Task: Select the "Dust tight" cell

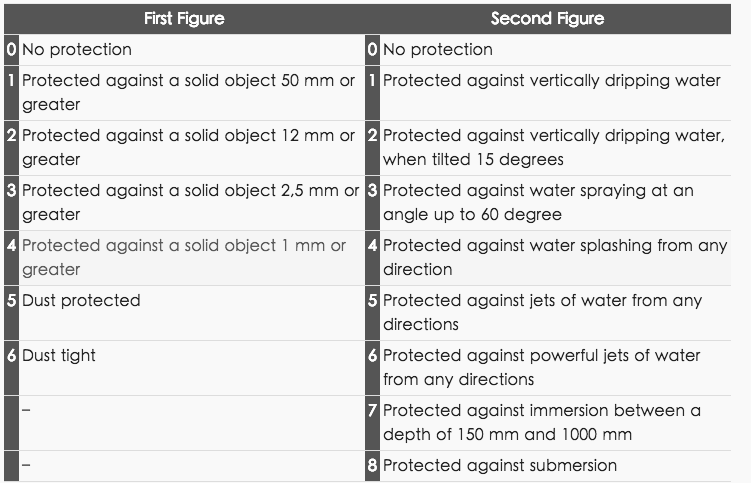Action: (59, 355)
